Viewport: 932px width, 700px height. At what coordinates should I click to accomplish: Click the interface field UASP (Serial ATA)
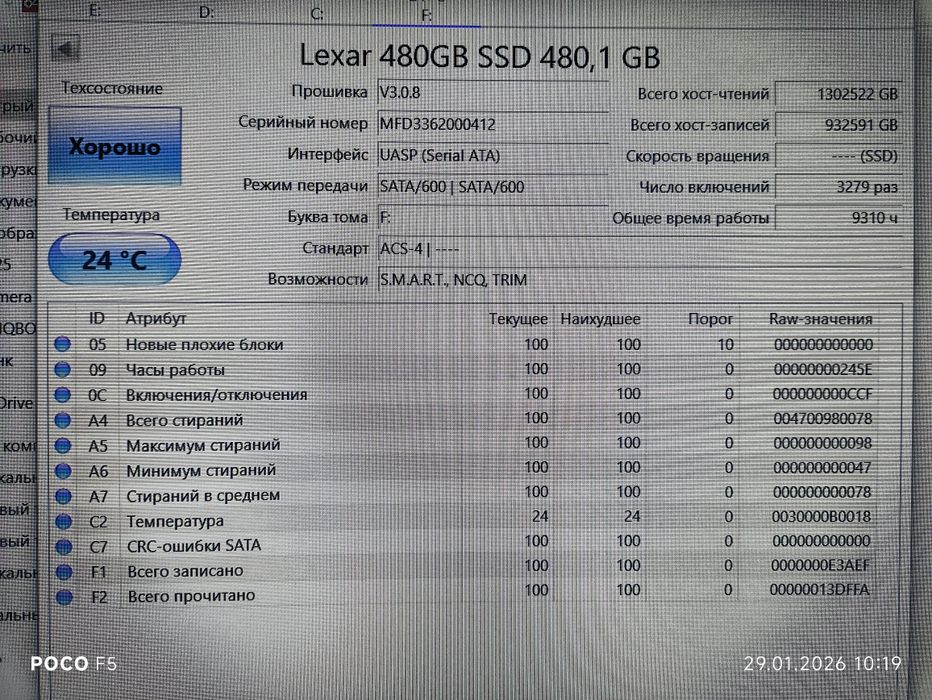[492, 156]
